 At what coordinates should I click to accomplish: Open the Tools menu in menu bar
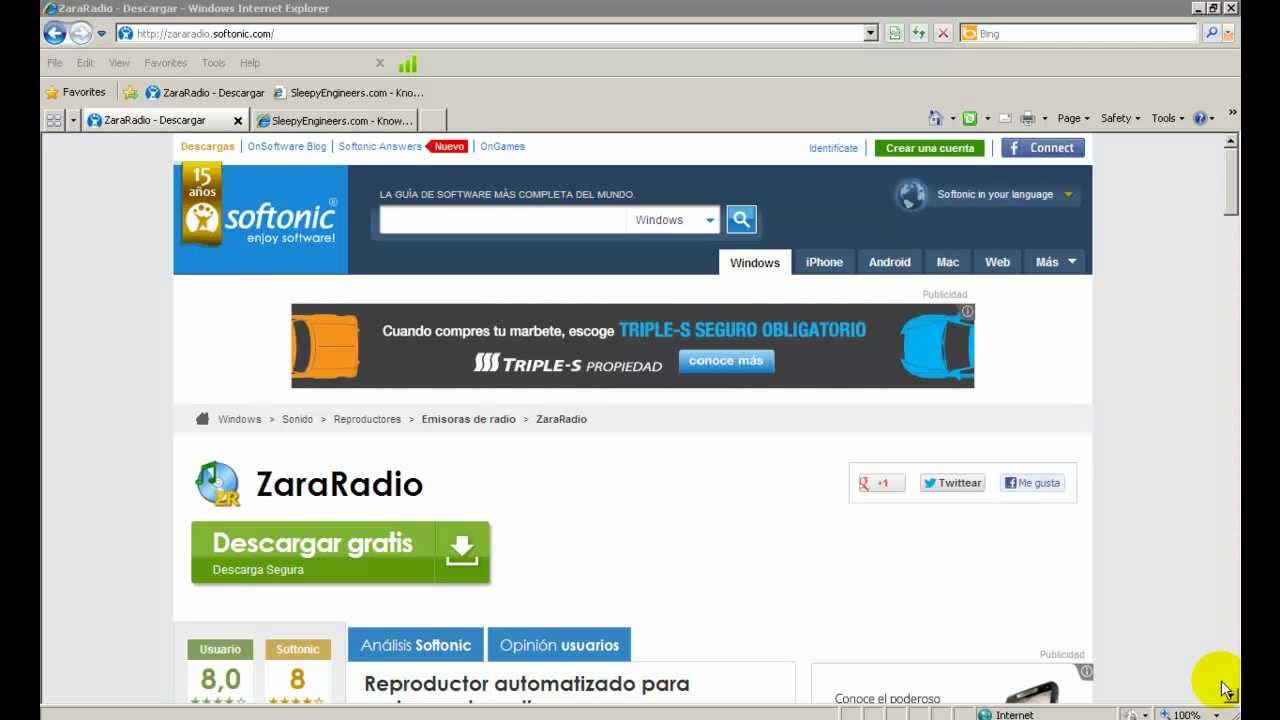point(213,63)
